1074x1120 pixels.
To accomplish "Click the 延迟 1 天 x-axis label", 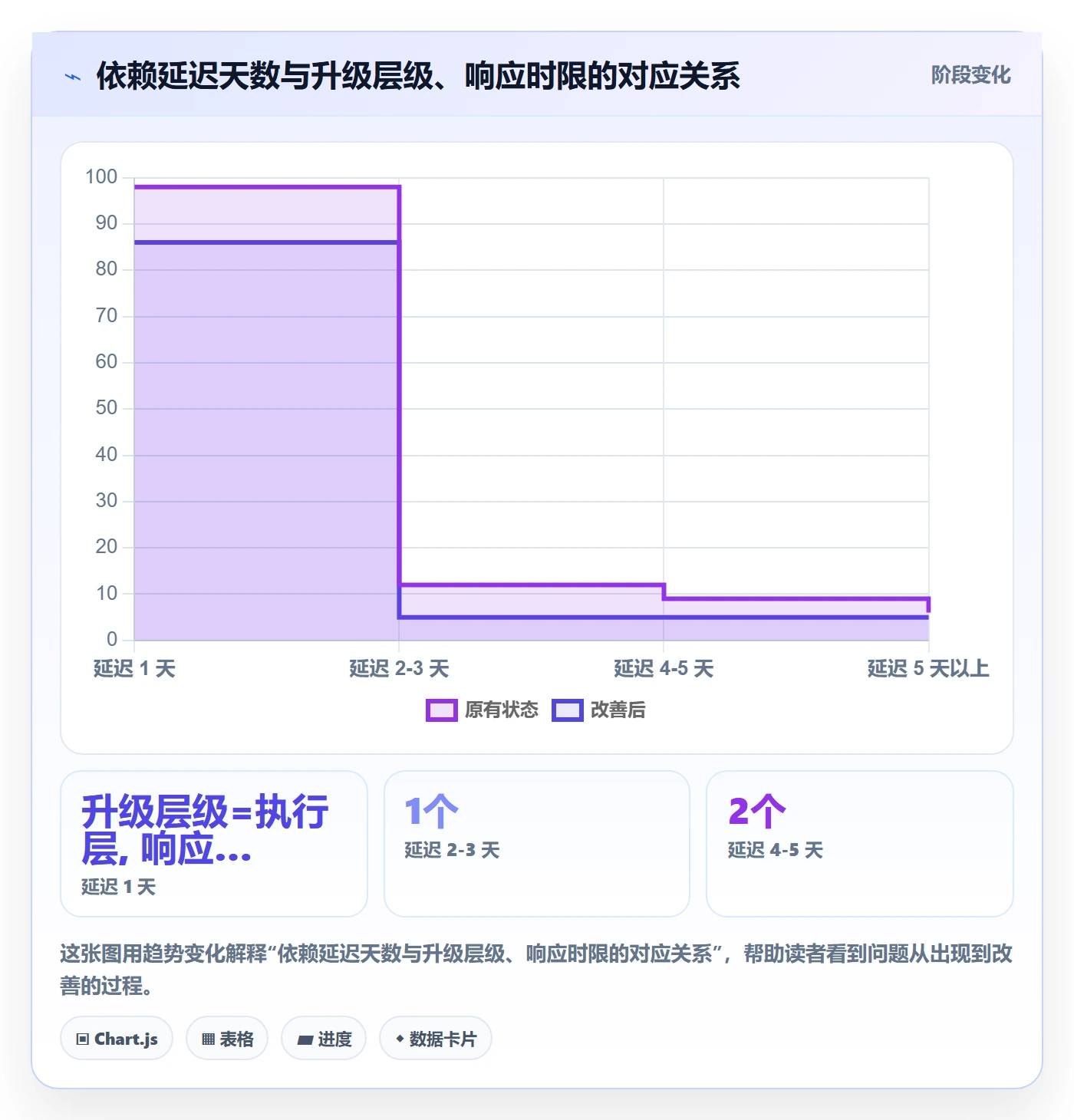I will coord(134,669).
